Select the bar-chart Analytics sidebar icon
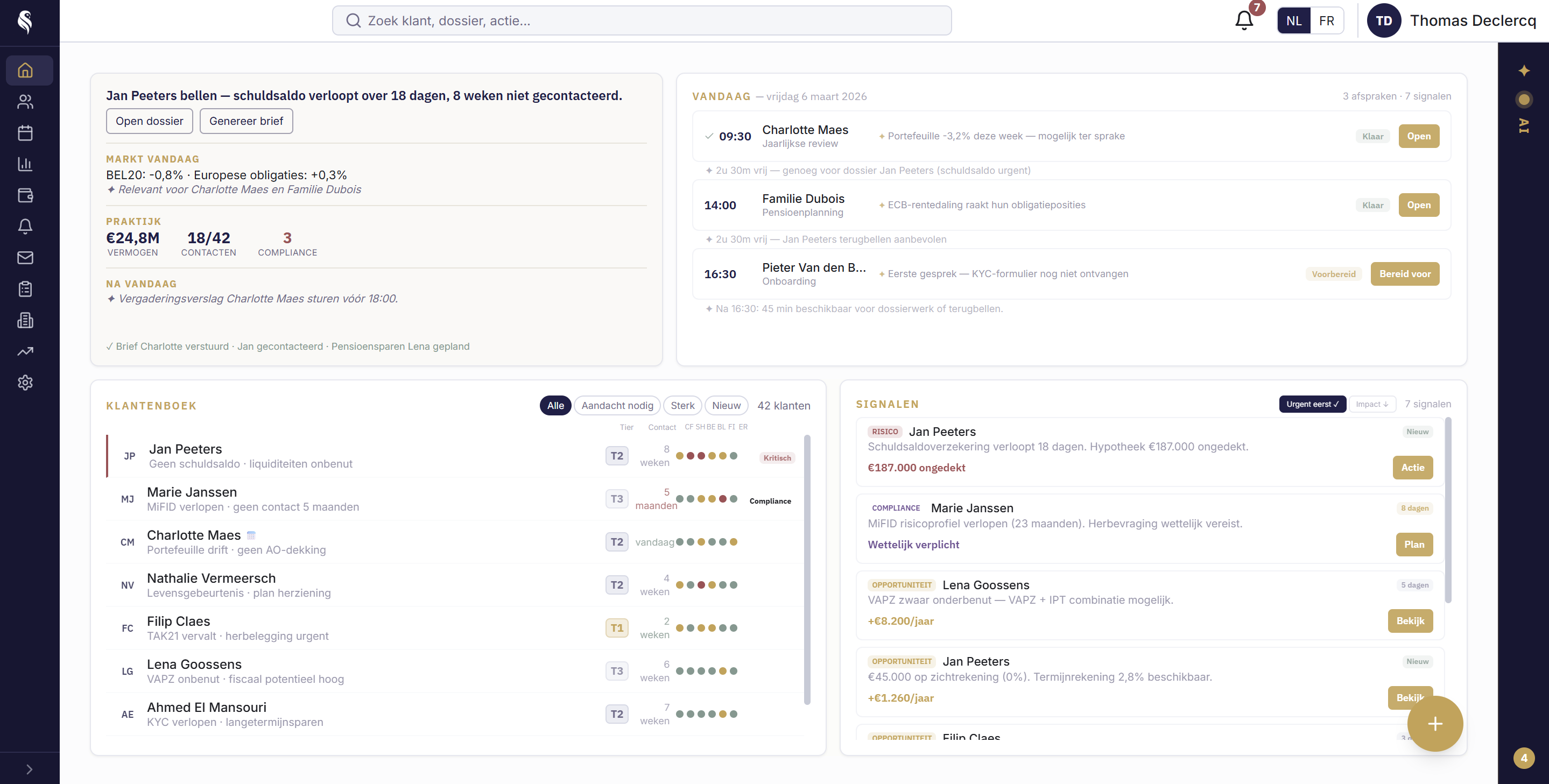Image resolution: width=1549 pixels, height=784 pixels. (x=25, y=164)
